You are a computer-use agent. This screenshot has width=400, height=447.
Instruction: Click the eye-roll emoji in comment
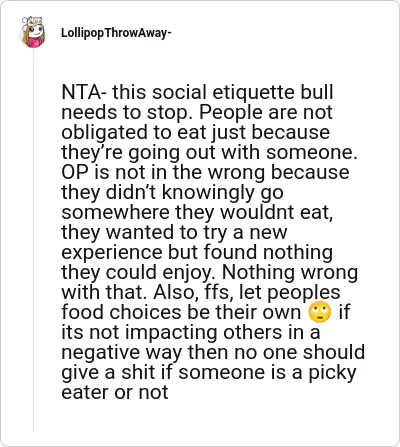click(320, 313)
